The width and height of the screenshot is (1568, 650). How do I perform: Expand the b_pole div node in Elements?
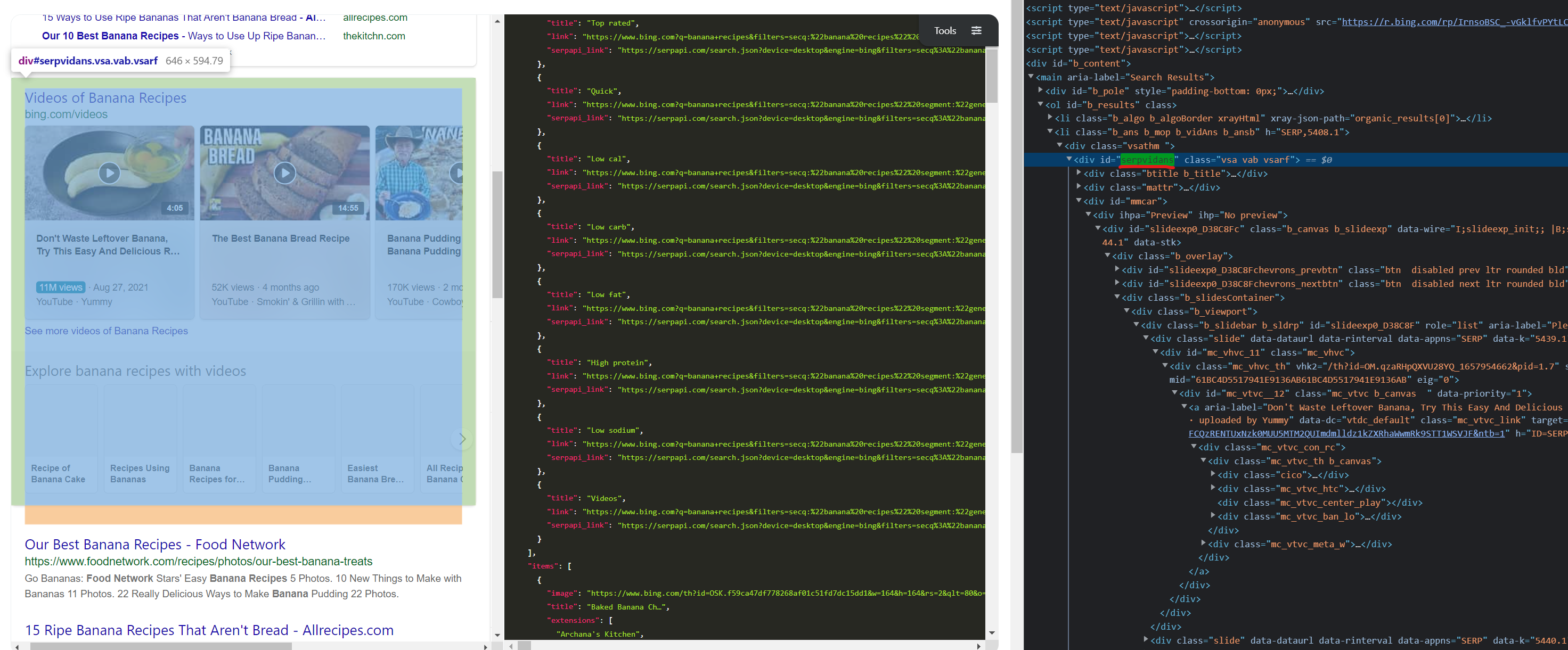click(1040, 90)
